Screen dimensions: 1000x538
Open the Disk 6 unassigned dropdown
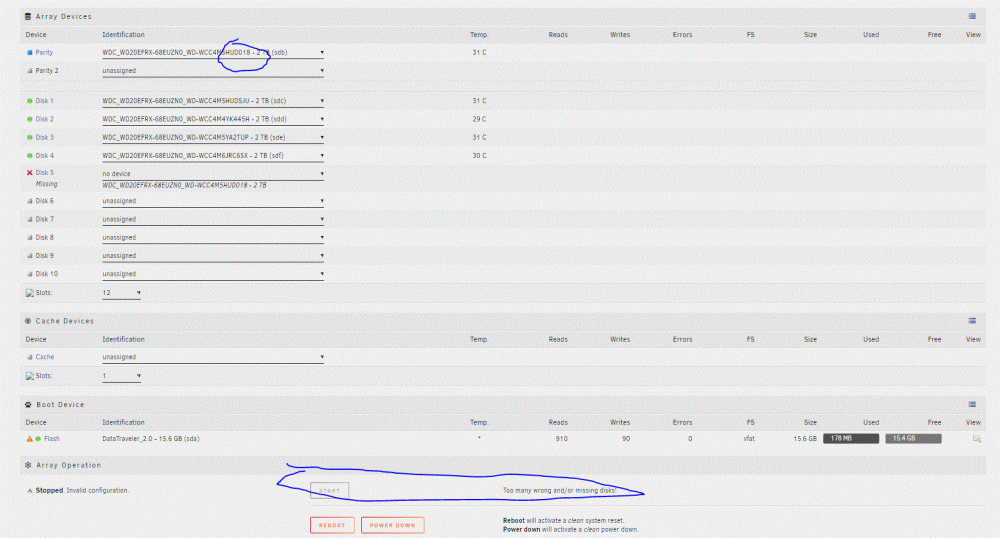[x=213, y=201]
